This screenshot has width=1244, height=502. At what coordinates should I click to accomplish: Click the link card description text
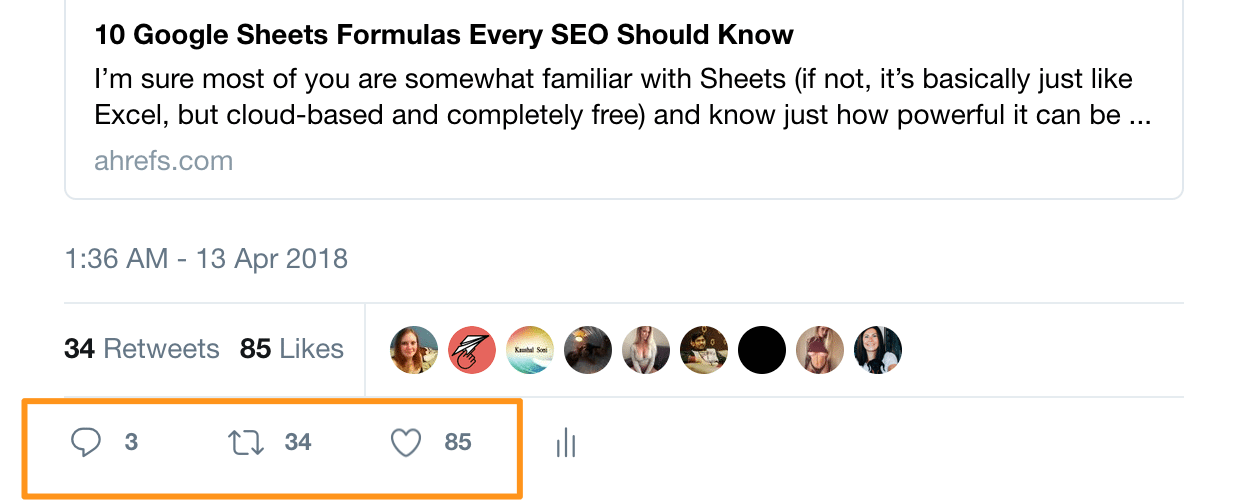(623, 97)
